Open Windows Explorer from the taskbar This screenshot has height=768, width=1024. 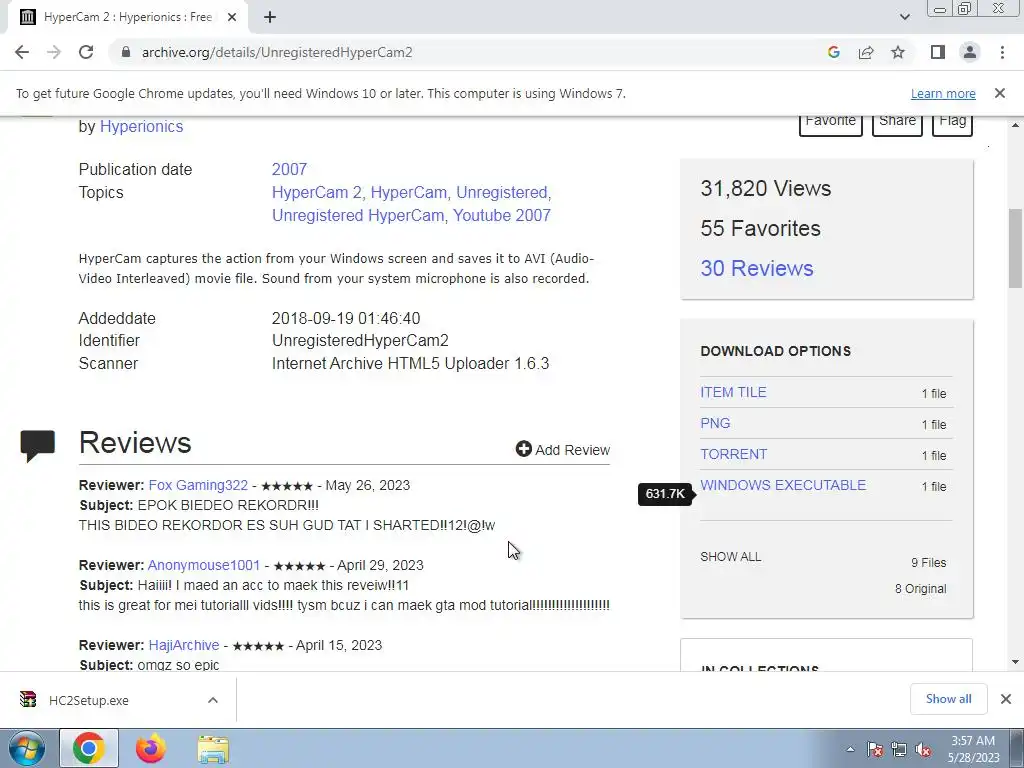pos(213,749)
